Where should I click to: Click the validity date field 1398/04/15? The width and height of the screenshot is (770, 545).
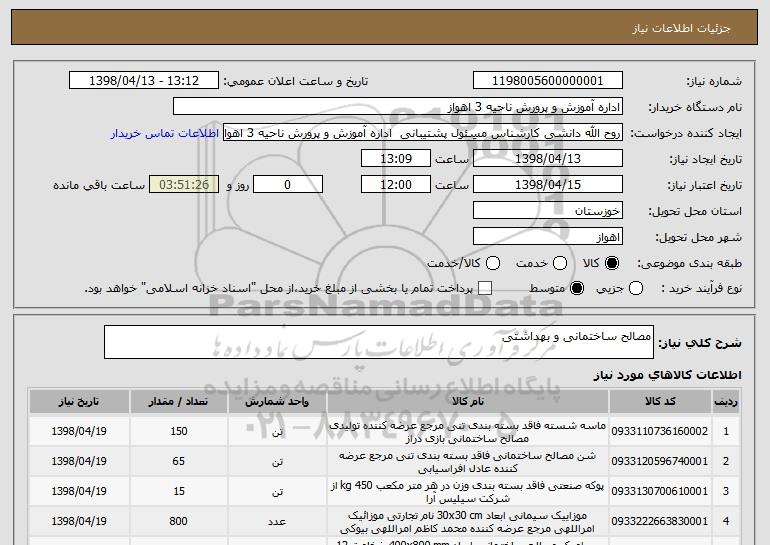548,185
